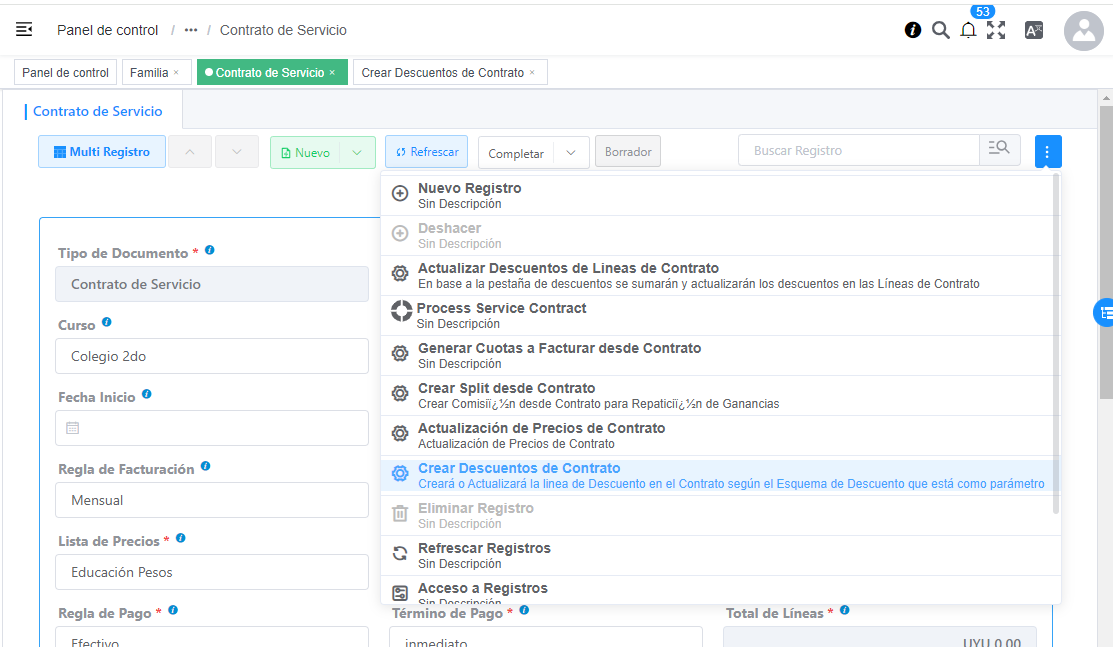The image size is (1113, 650).
Task: Switch to the Familia tab
Action: pyautogui.click(x=150, y=72)
